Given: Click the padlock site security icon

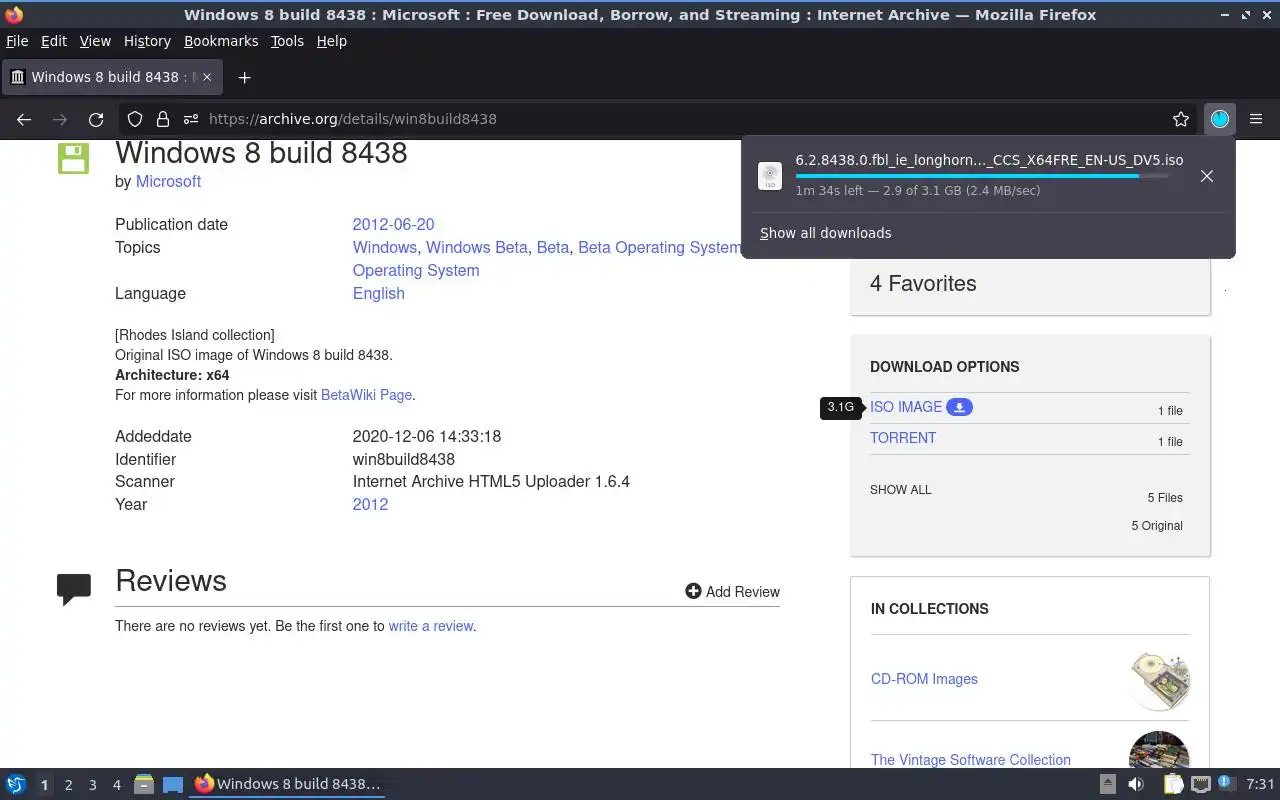Looking at the screenshot, I should (x=163, y=119).
